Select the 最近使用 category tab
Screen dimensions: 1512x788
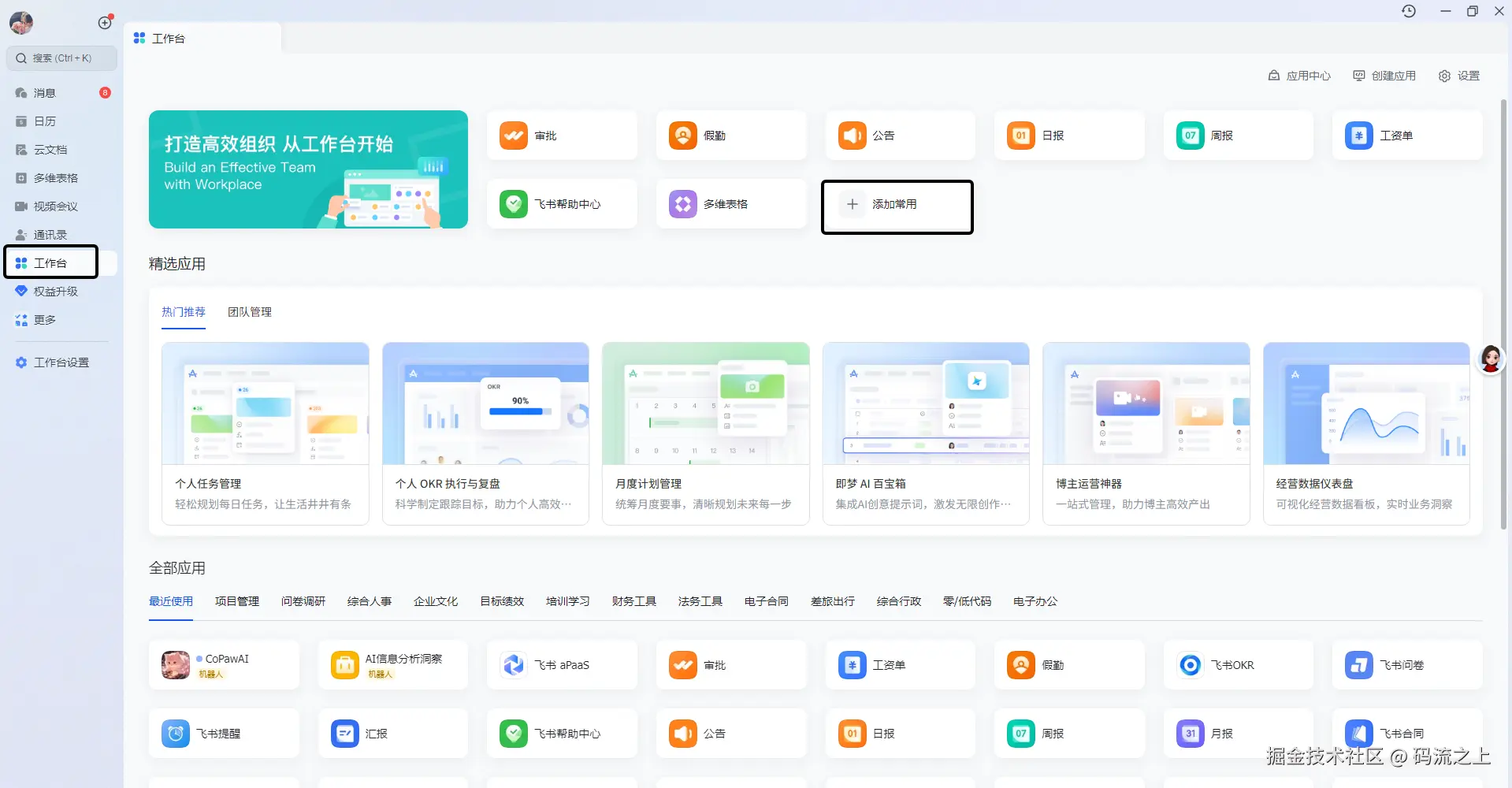pos(171,601)
